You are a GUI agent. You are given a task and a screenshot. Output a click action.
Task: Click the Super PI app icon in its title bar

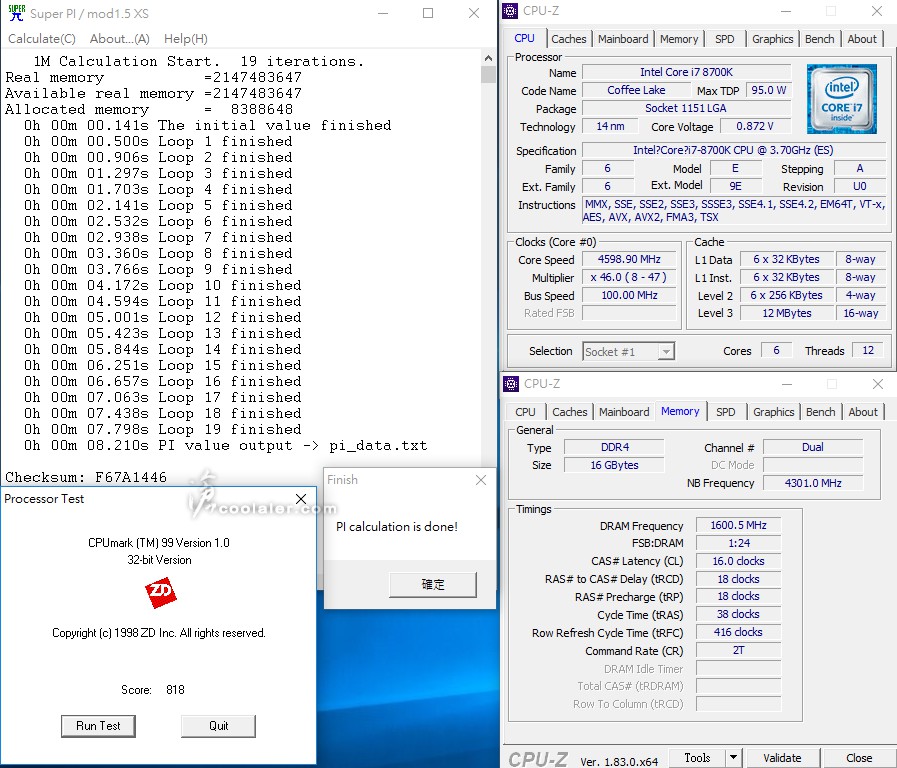(17, 13)
